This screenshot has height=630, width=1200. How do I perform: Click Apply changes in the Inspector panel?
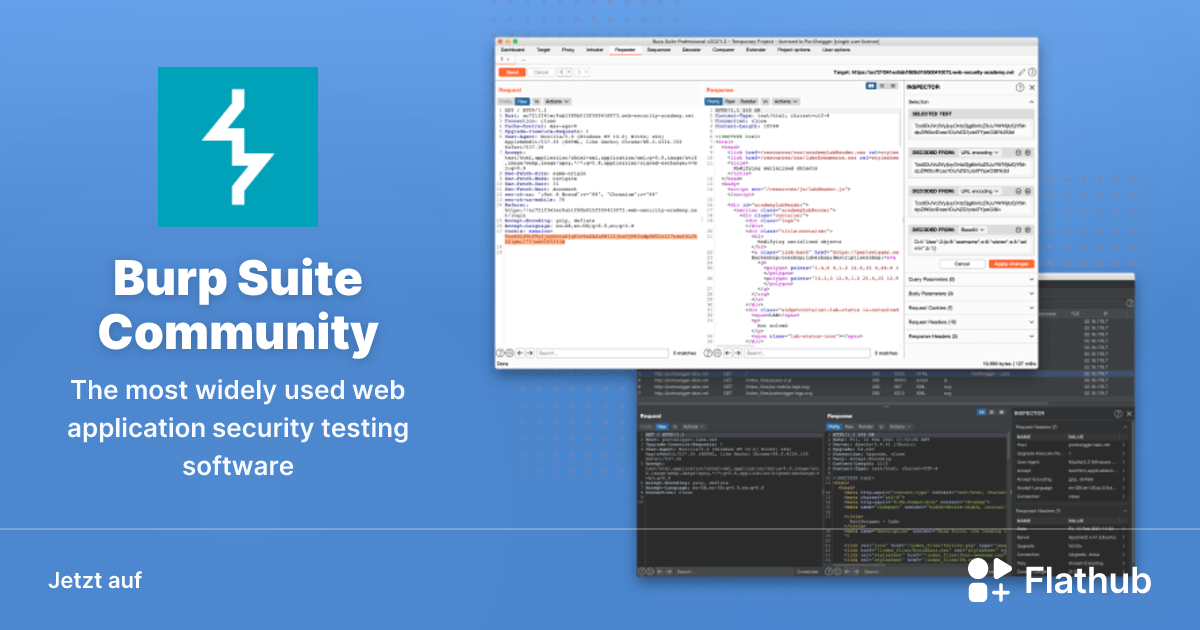point(1010,264)
